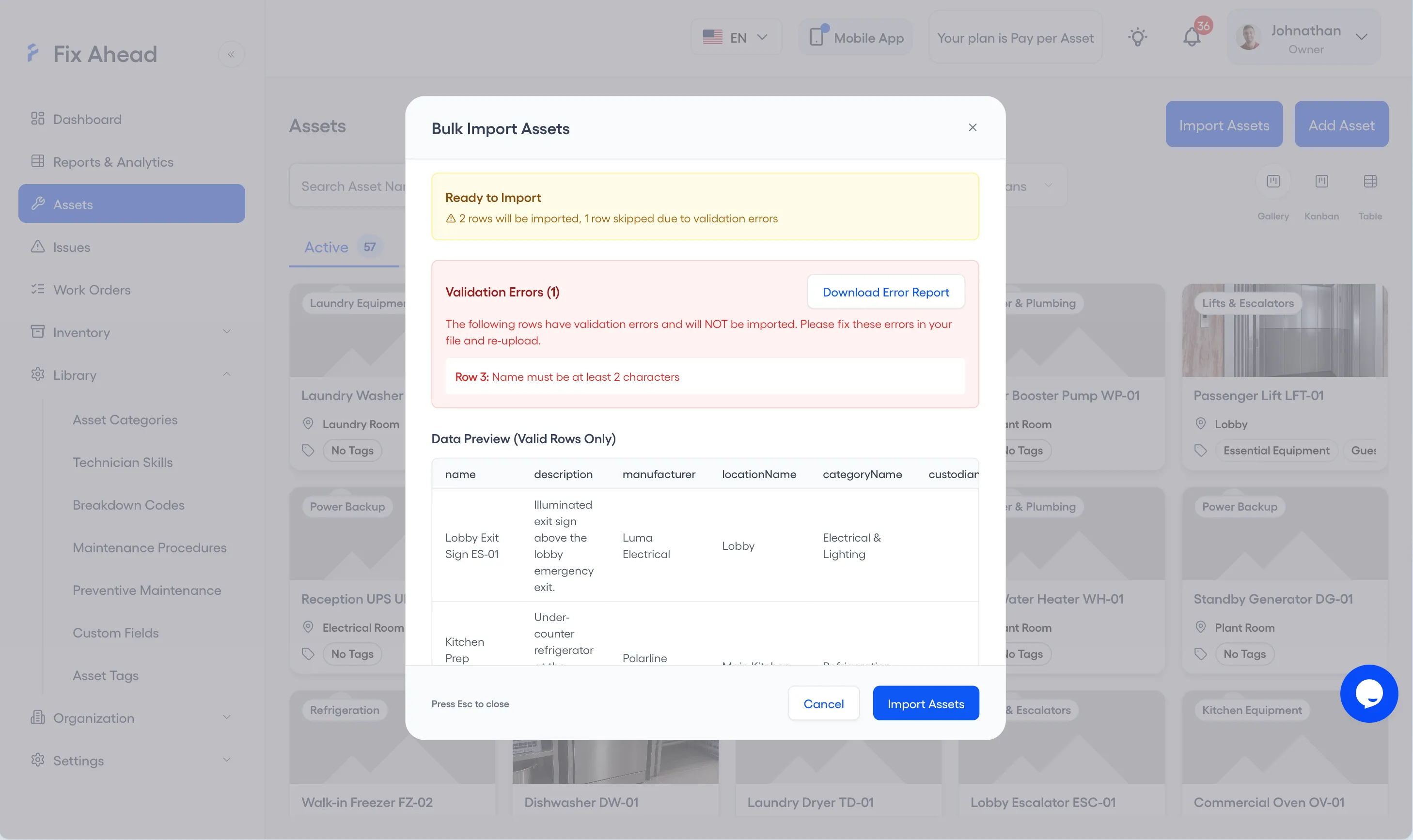This screenshot has width=1413, height=840.
Task: Click Preventive Maintenance in sidebar
Action: 147,591
